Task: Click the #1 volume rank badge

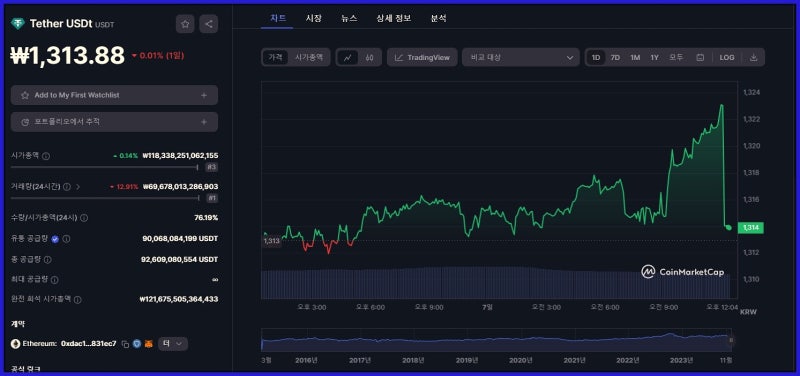Action: click(x=211, y=198)
